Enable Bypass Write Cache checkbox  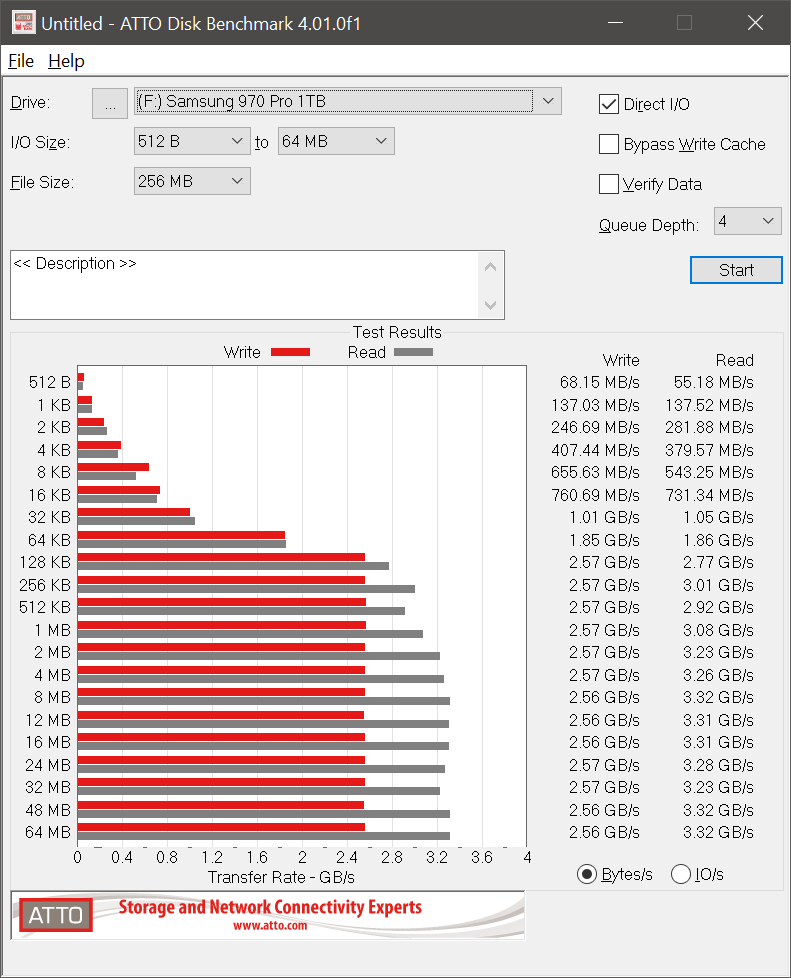[609, 144]
